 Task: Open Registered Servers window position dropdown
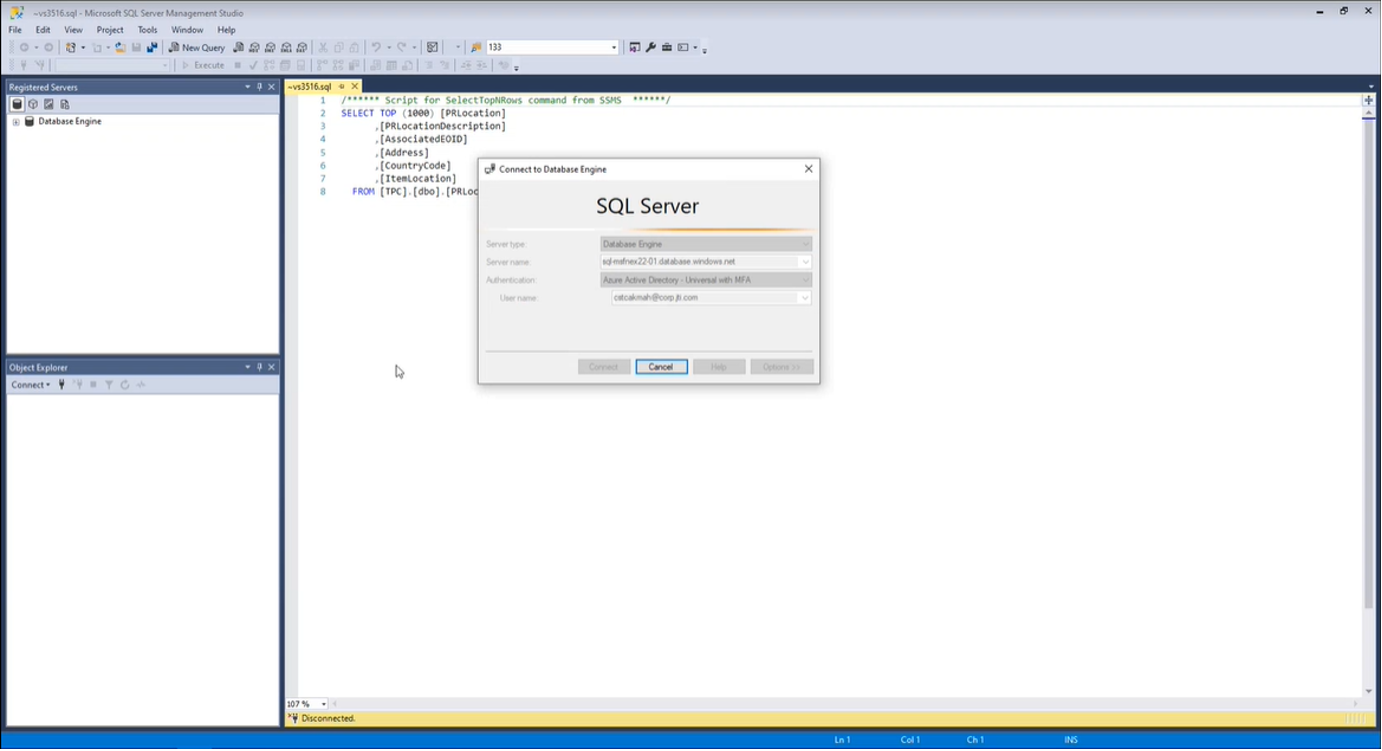tap(247, 87)
